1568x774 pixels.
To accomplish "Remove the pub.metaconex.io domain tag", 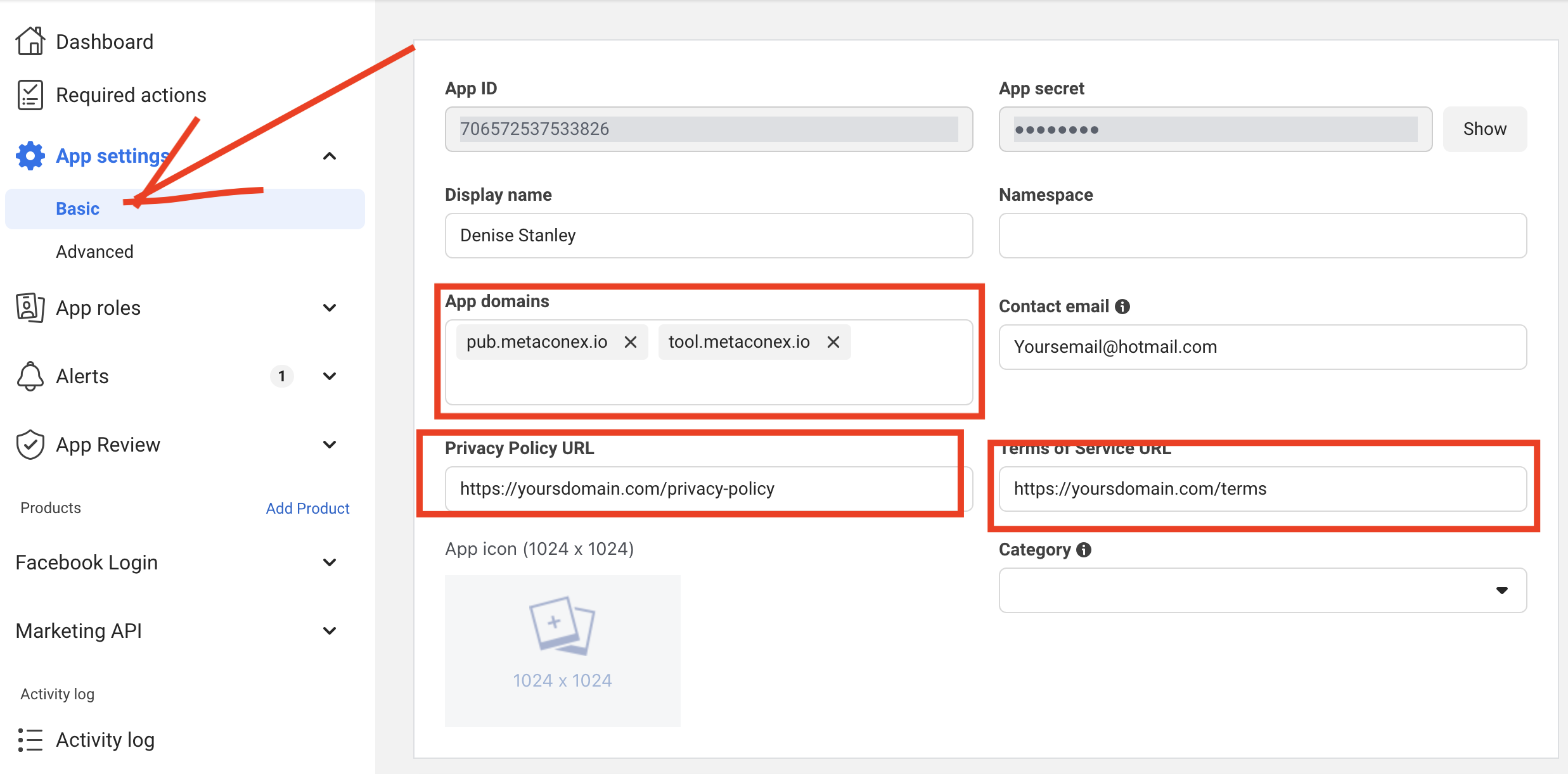I will point(630,342).
